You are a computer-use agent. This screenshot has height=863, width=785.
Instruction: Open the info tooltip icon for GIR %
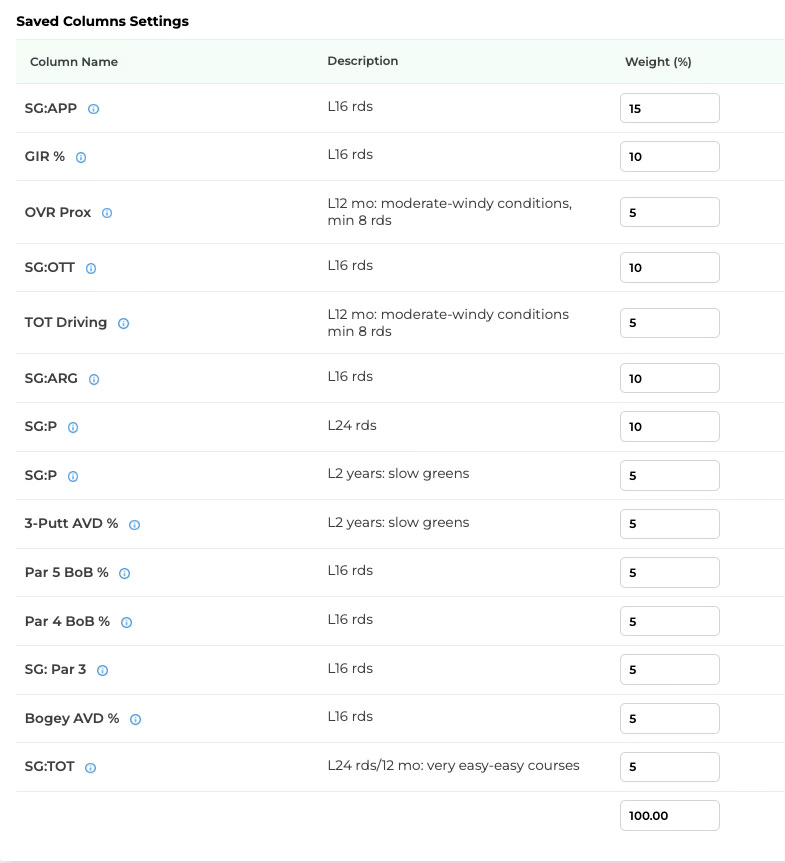tap(81, 157)
